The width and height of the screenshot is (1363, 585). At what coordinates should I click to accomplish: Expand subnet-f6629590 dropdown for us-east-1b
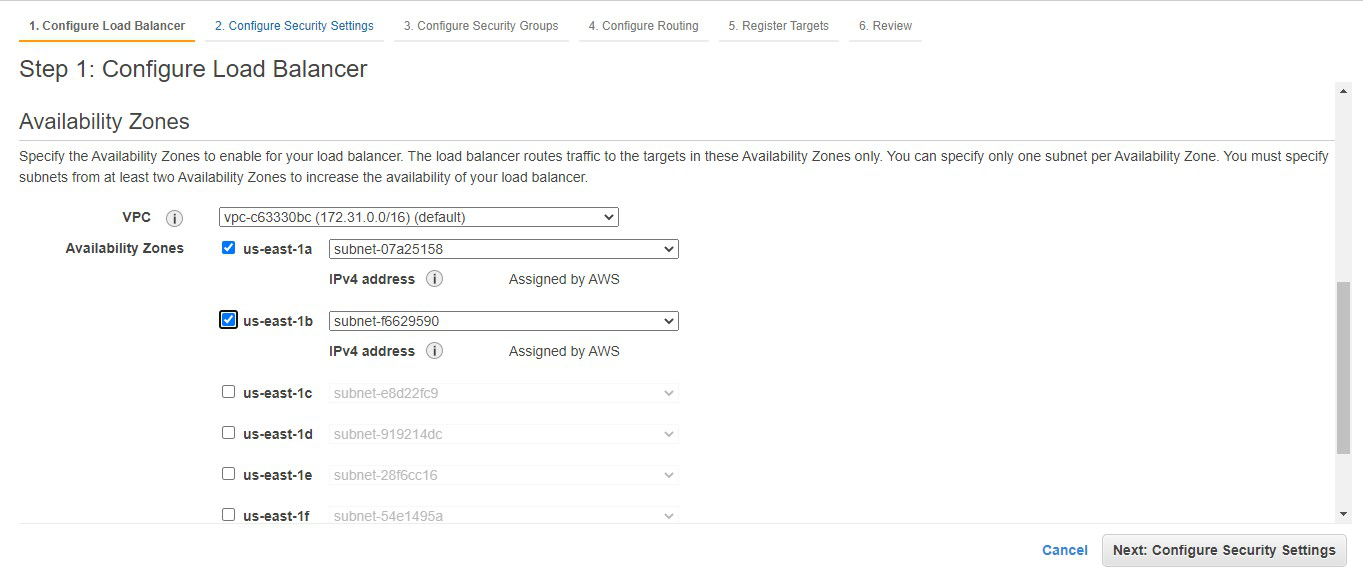[x=503, y=321]
